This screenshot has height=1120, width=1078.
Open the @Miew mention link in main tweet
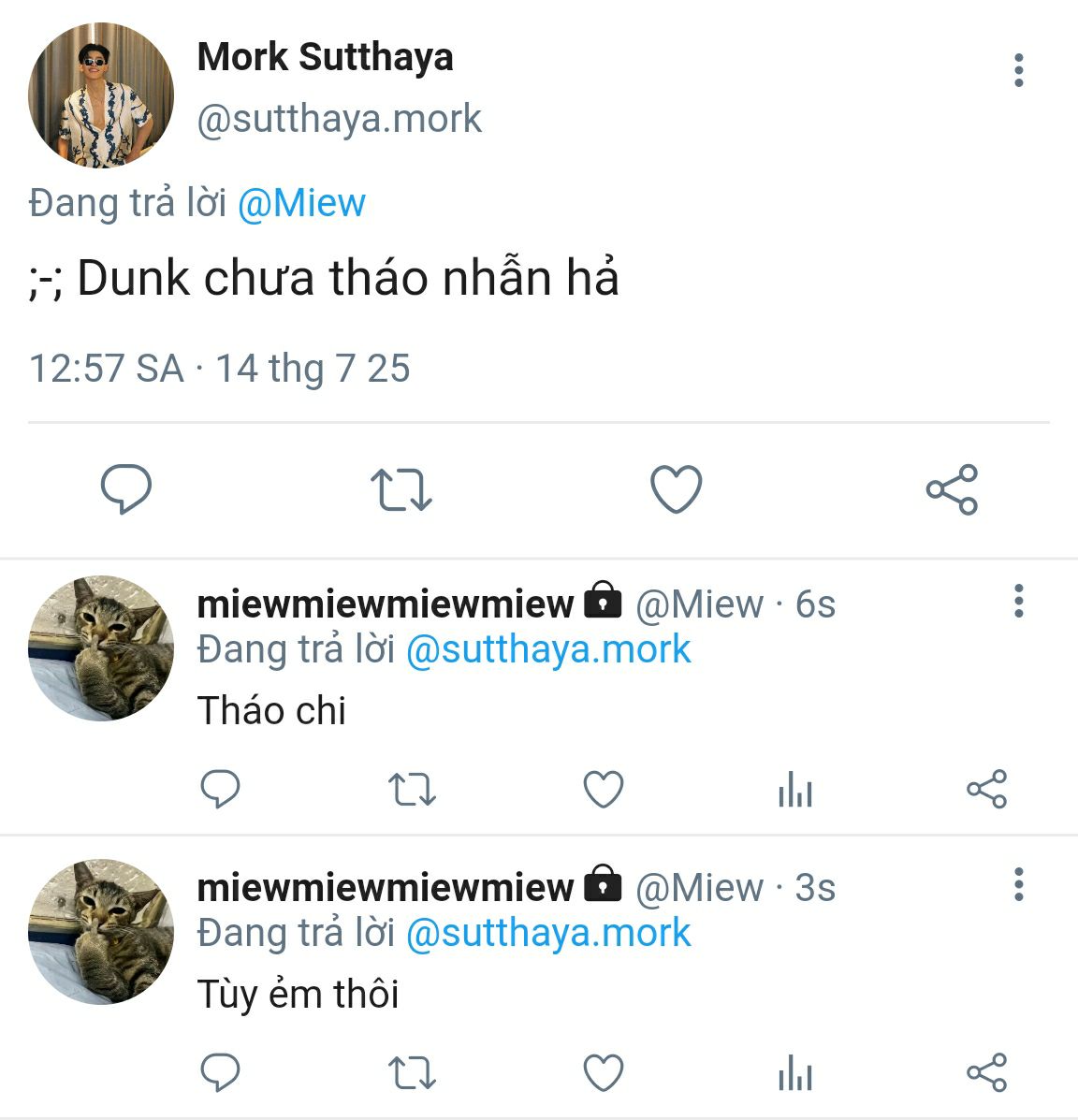(301, 203)
